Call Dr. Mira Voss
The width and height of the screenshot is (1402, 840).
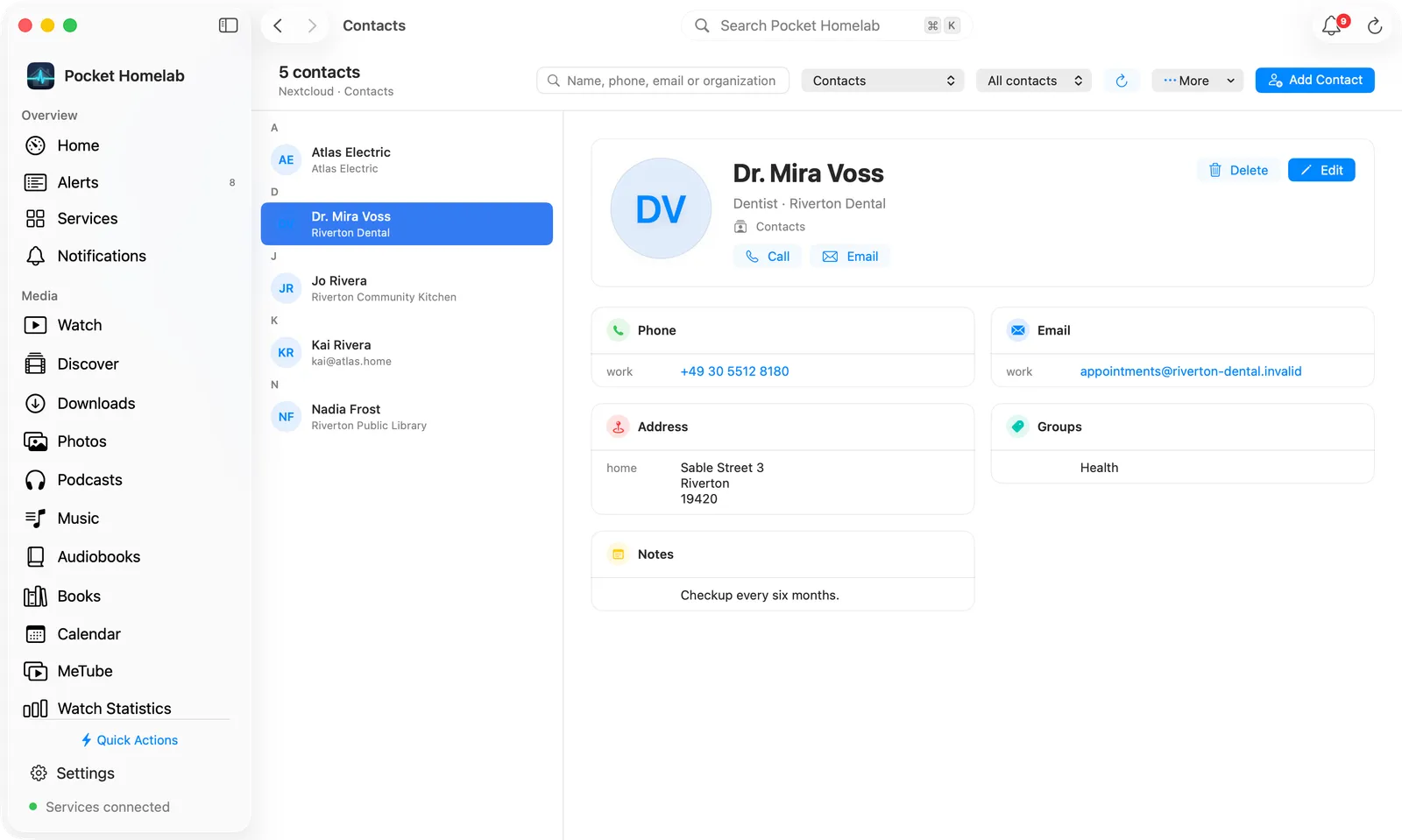767,257
